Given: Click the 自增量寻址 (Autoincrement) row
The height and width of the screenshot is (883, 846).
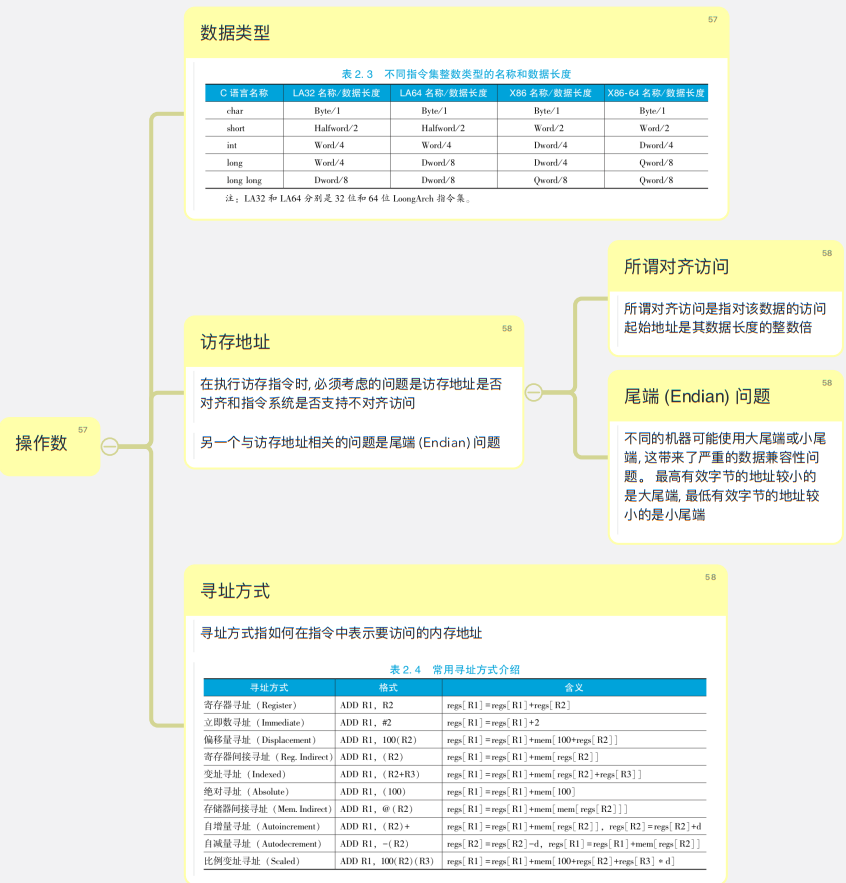Looking at the screenshot, I should (455, 827).
